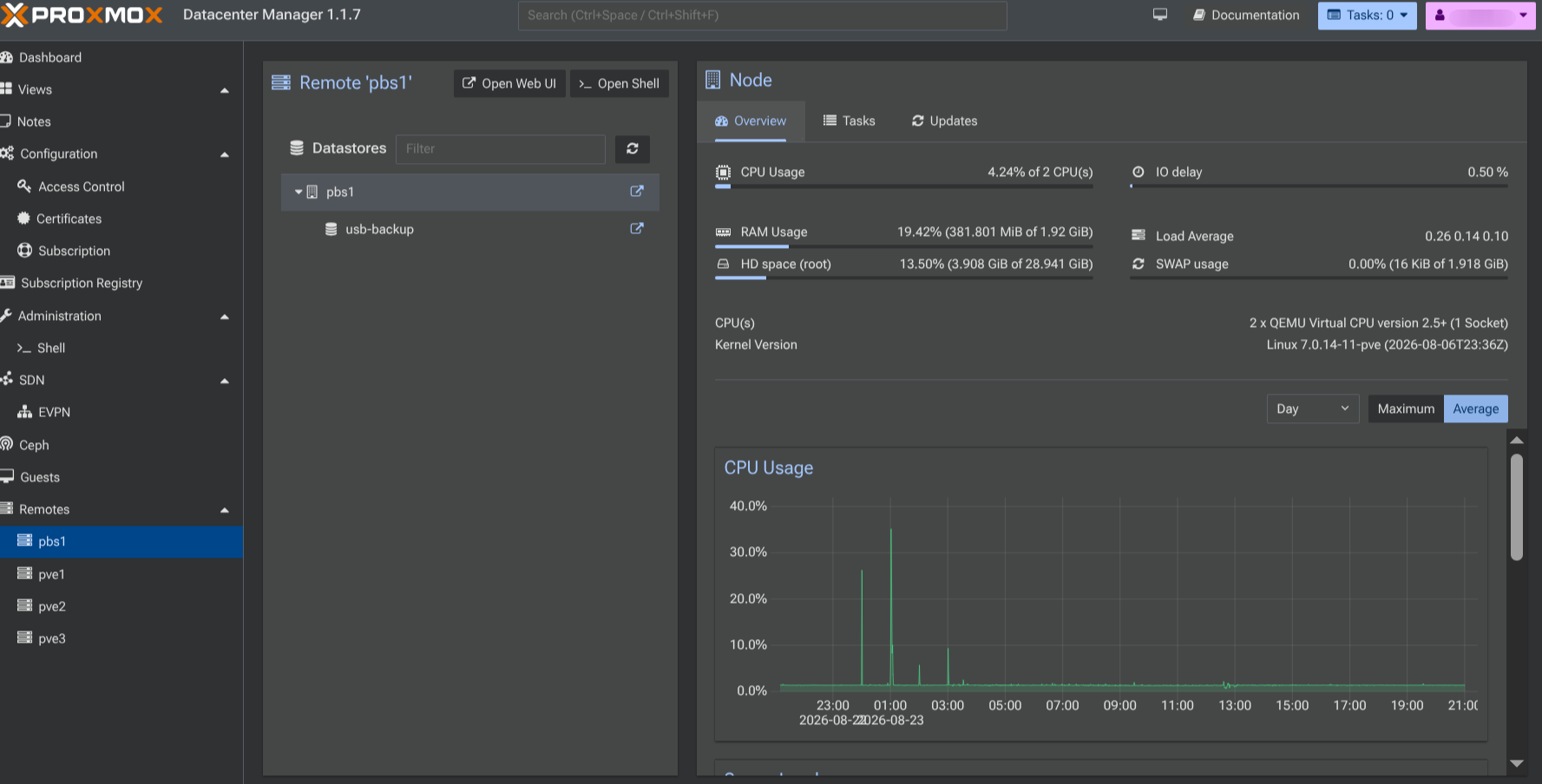The width and height of the screenshot is (1542, 784).
Task: Collapse the Remotes section
Action: tap(225, 510)
